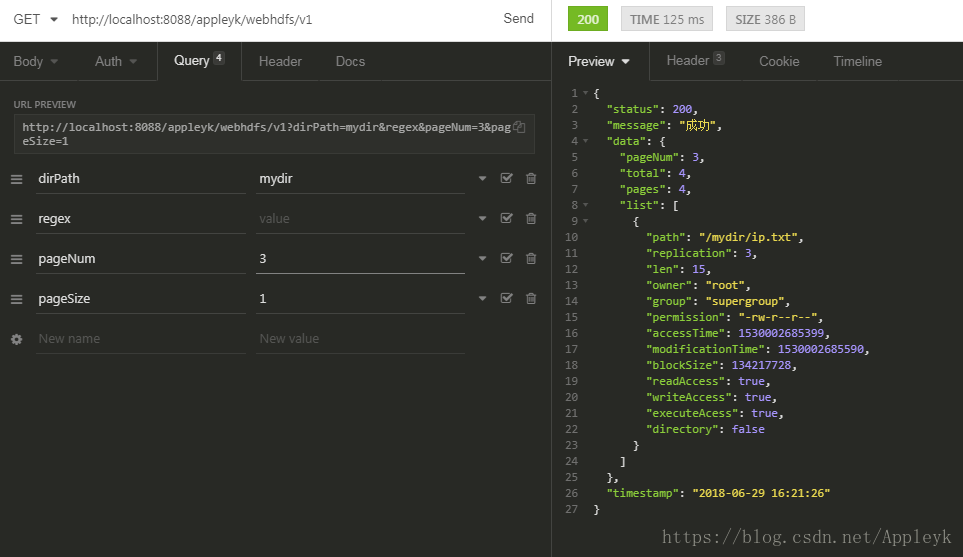963x557 pixels.
Task: Click the "/mydir/ip.txt" path value
Action: point(748,237)
